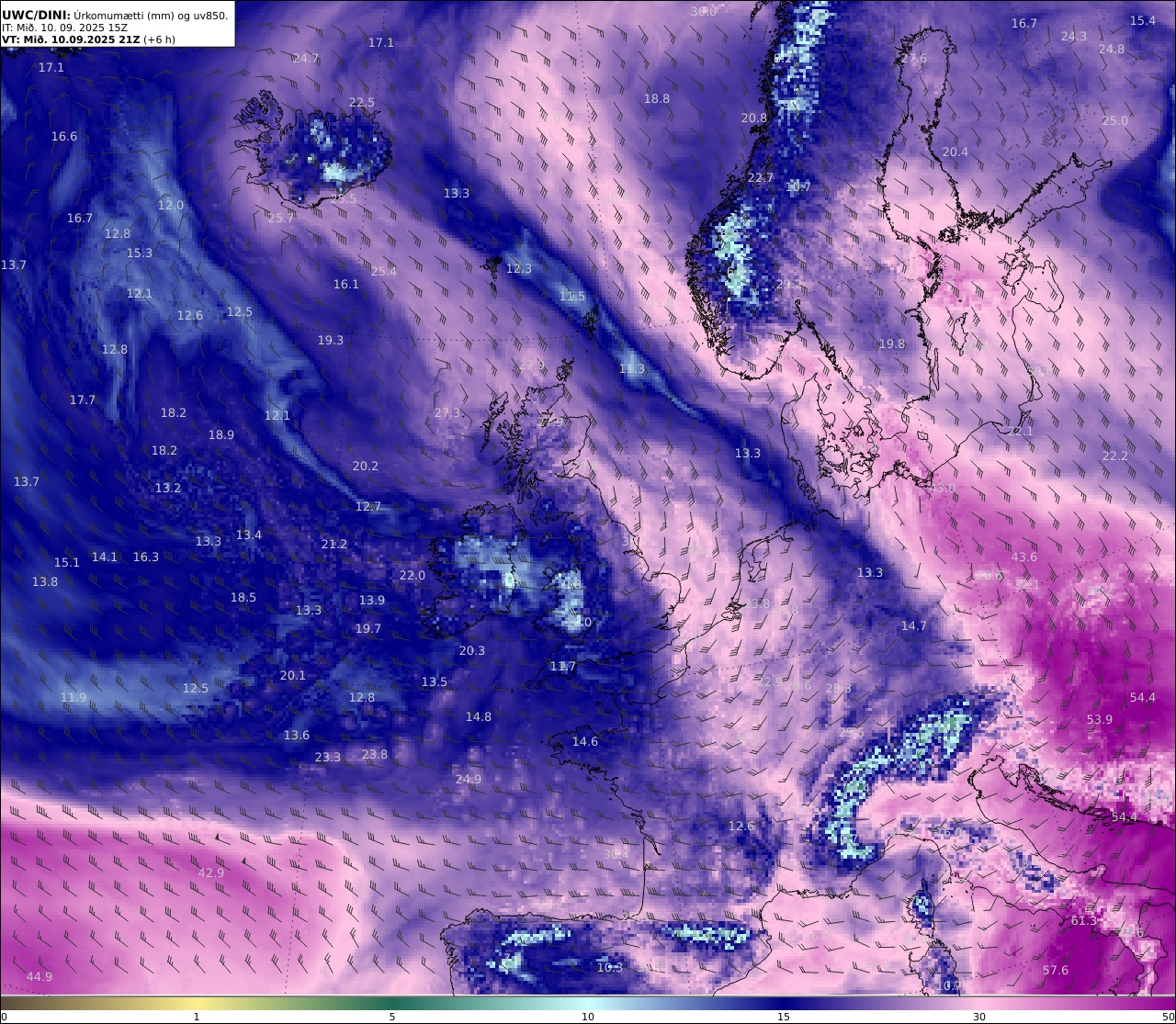1176x1024 pixels.
Task: Click the UWC/DINI title label
Action: click(x=36, y=15)
